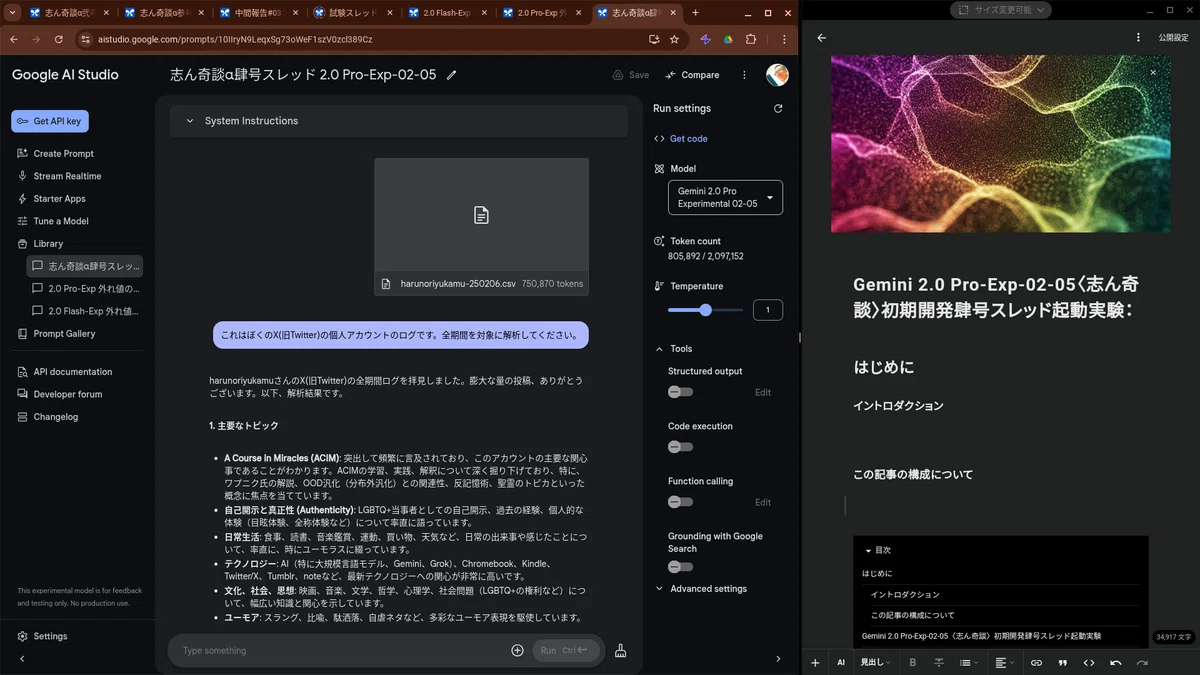Apply strikethrough formatting in note editor
The image size is (1200, 675).
tap(939, 662)
